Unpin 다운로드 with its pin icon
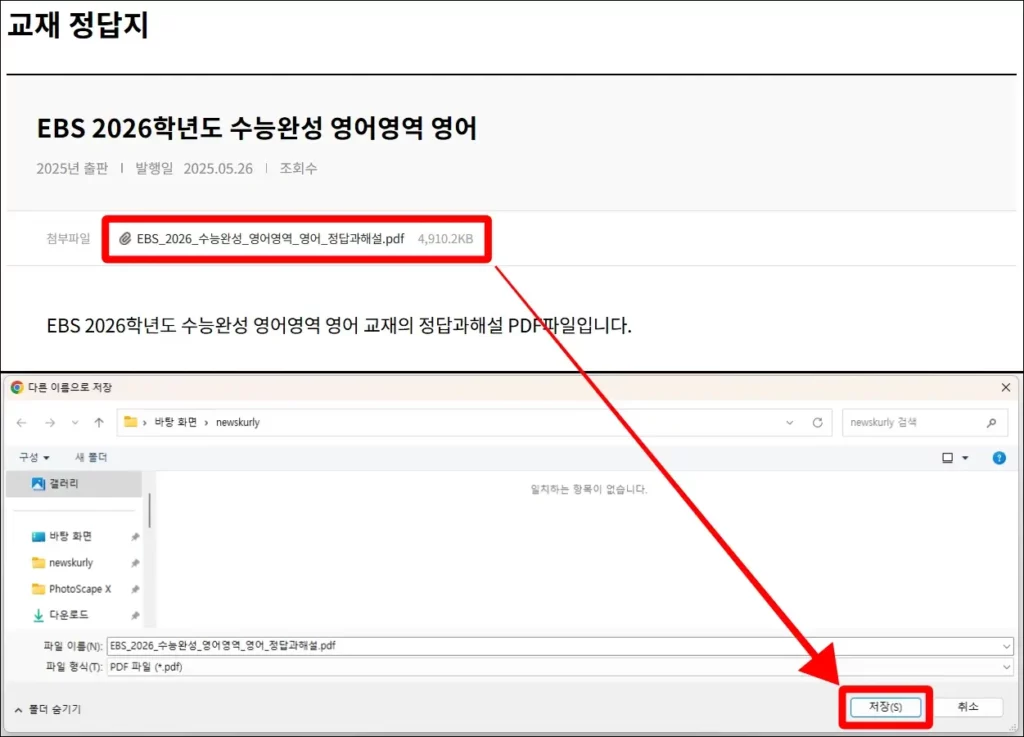 [135, 615]
